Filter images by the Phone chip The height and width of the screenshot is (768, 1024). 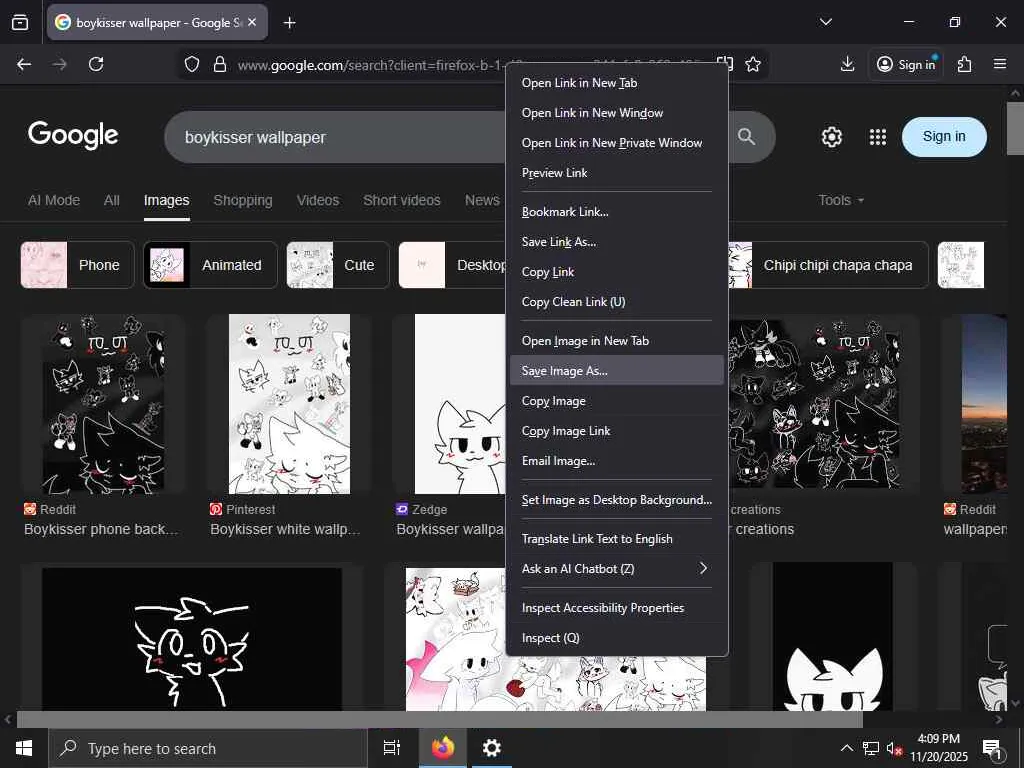pyautogui.click(x=77, y=264)
